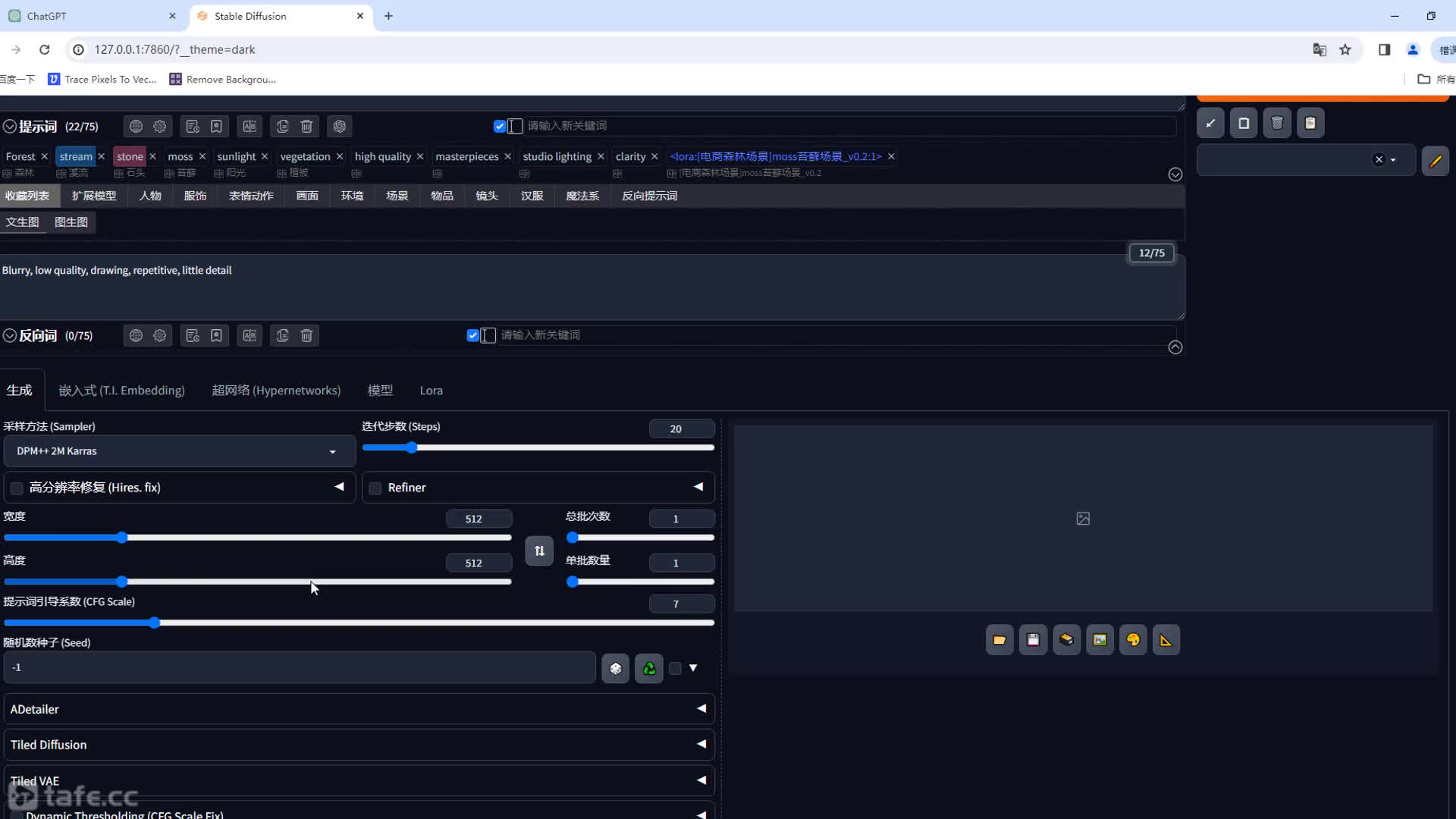This screenshot has height=819, width=1456.
Task: Remove the lora moss tag with its X
Action: tap(891, 156)
